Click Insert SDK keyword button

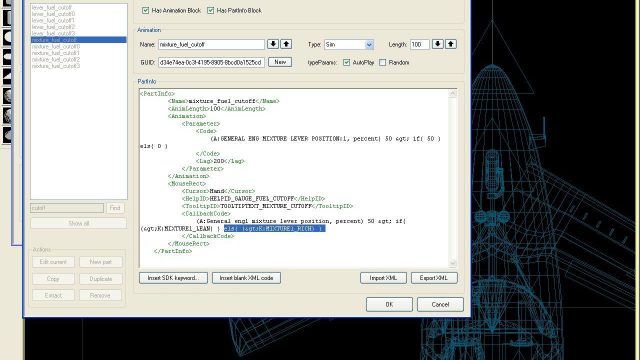pyautogui.click(x=173, y=278)
